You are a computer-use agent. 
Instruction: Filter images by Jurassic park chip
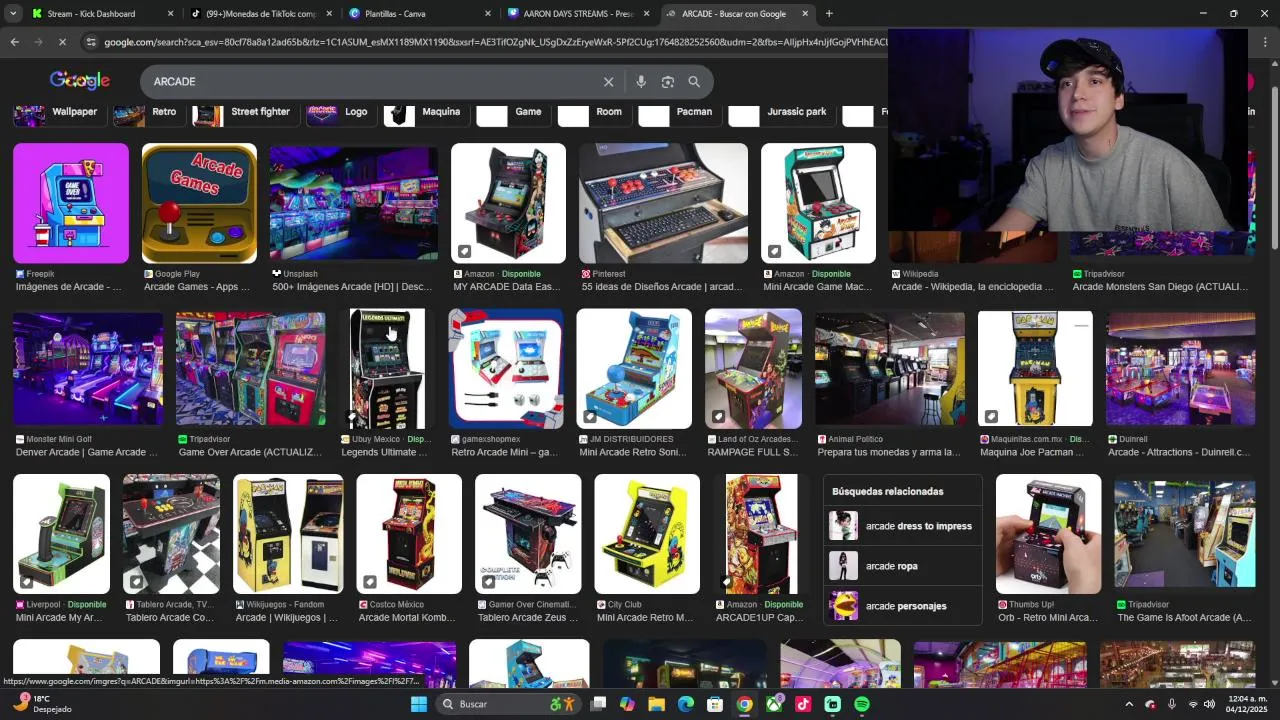(x=781, y=112)
